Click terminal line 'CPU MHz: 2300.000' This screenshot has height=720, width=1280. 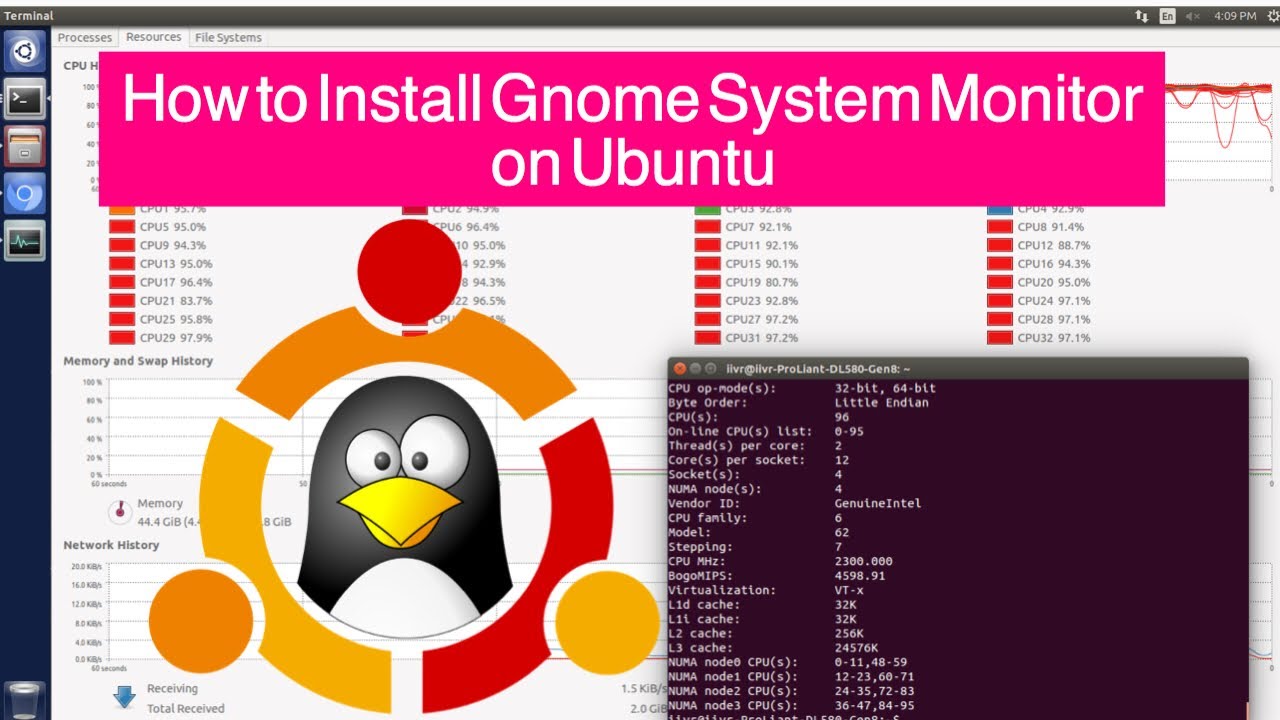[x=780, y=561]
